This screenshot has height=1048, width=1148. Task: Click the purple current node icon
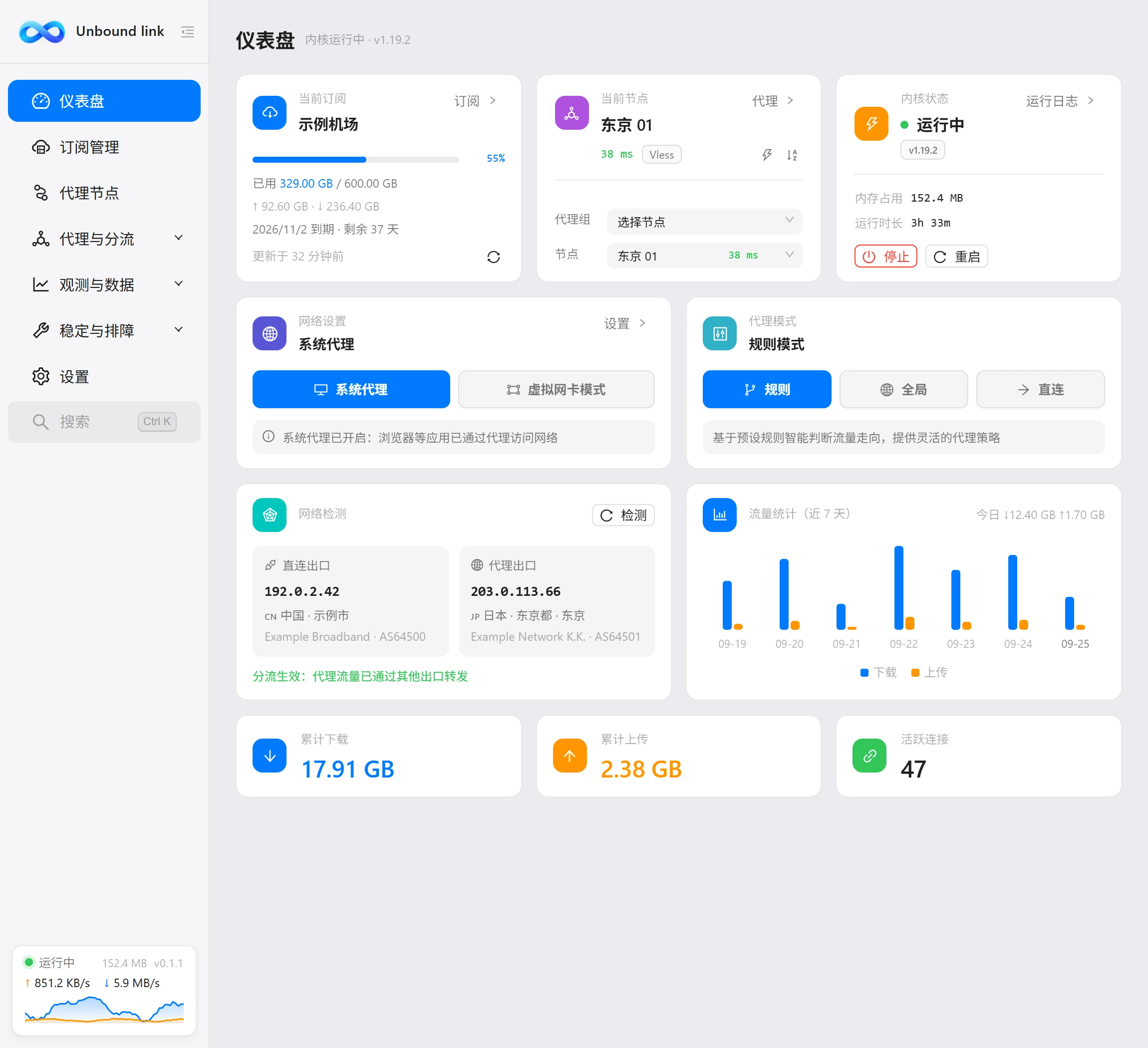[x=572, y=113]
